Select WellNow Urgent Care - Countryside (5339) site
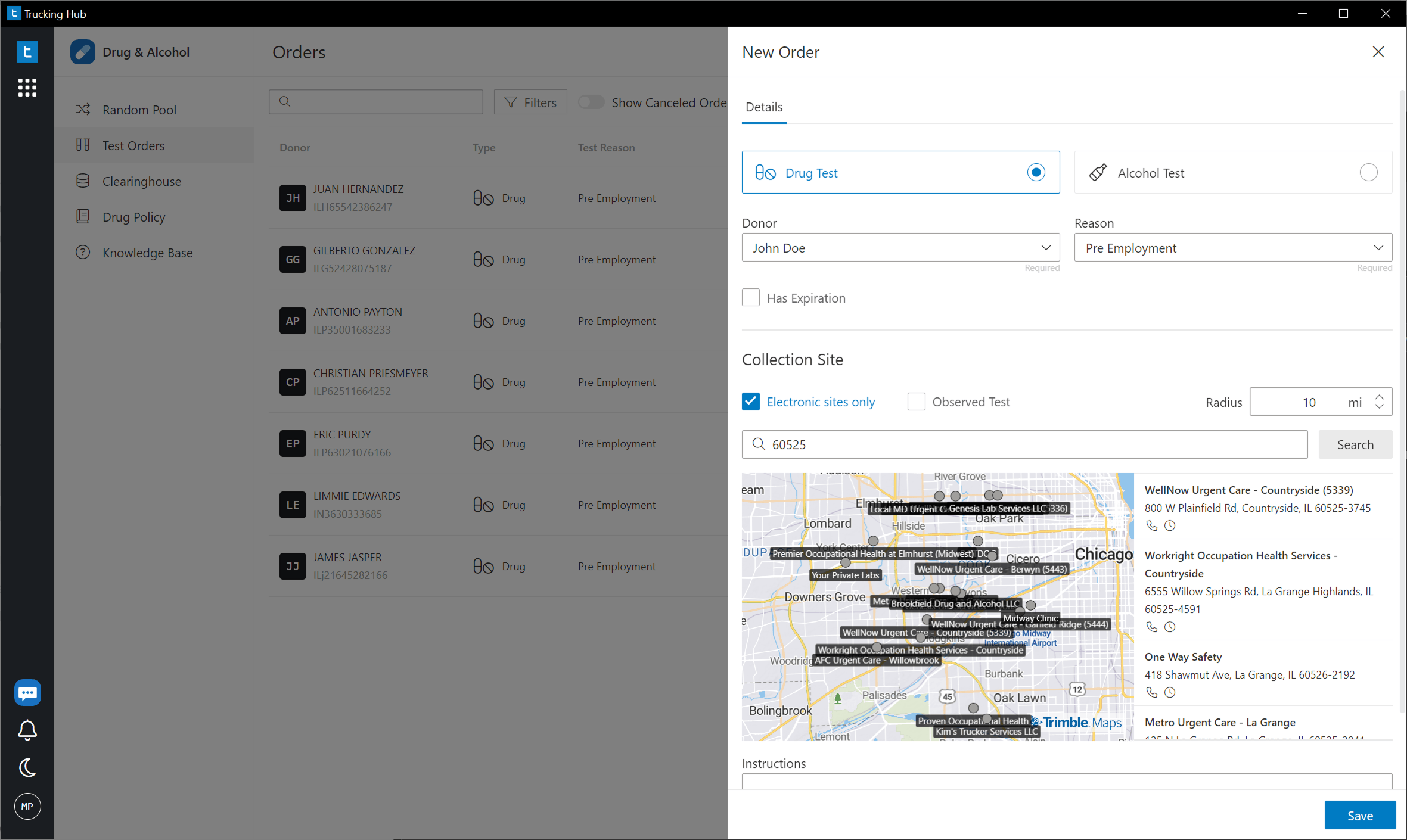The height and width of the screenshot is (840, 1407). click(1263, 507)
